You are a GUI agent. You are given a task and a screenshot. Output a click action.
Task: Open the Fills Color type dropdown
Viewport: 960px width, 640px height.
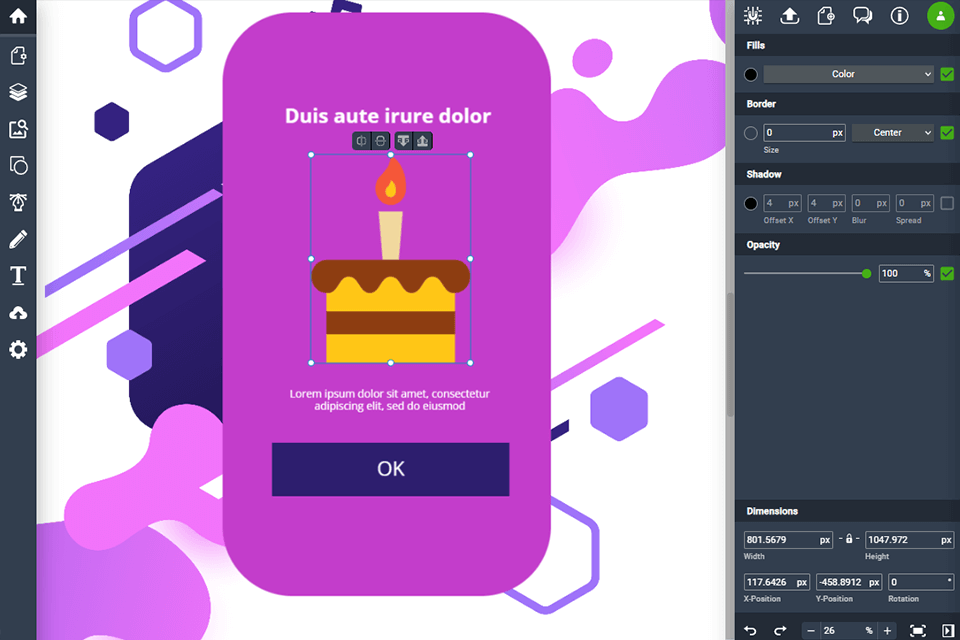(849, 74)
